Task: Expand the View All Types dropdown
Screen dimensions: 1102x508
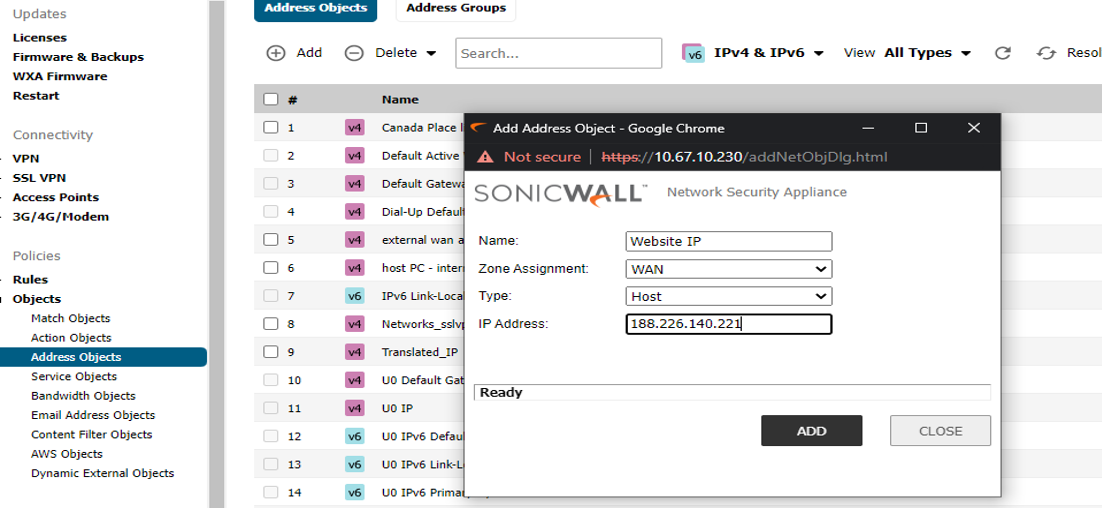Action: pyautogui.click(x=927, y=53)
